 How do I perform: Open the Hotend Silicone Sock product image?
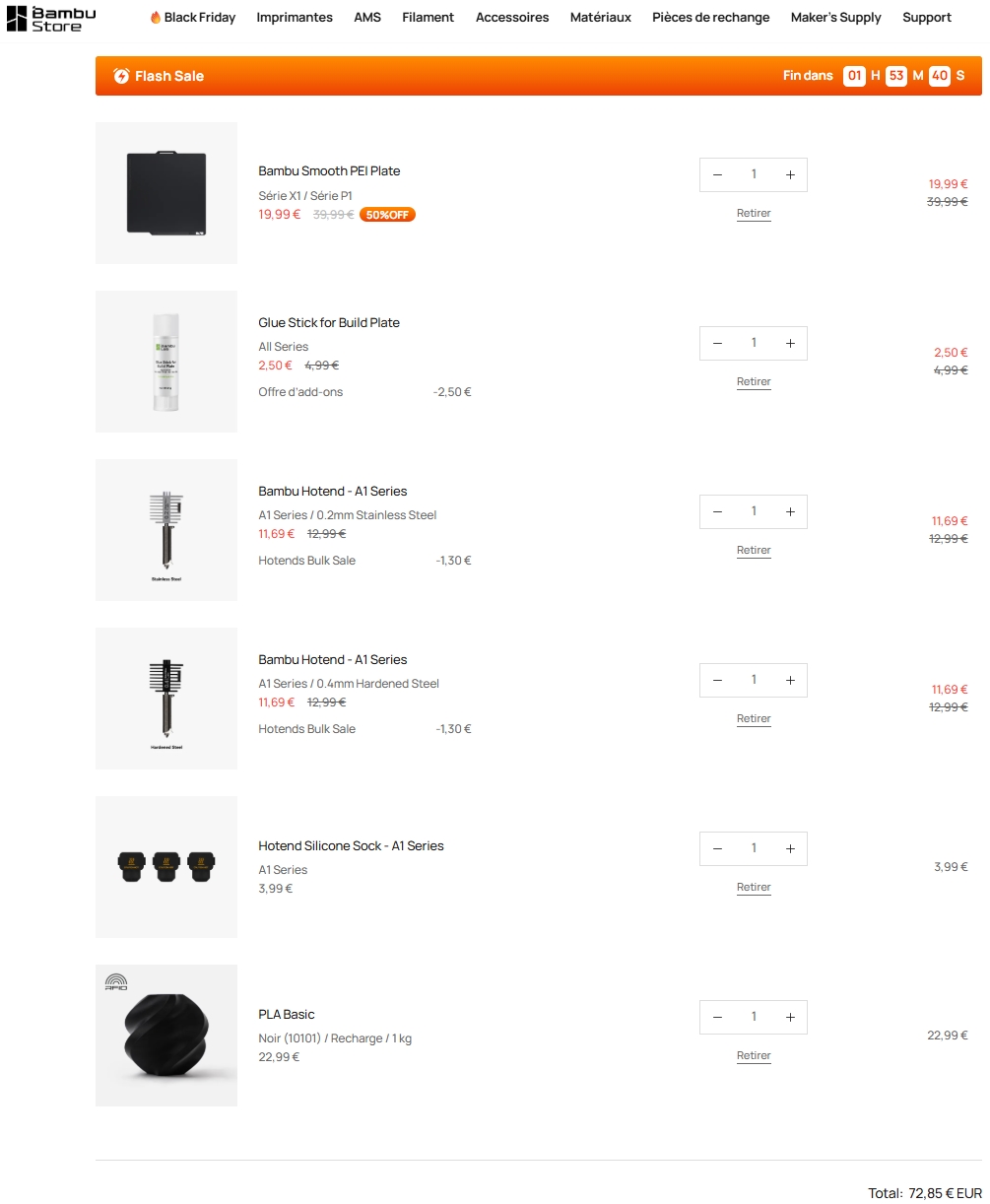click(166, 867)
